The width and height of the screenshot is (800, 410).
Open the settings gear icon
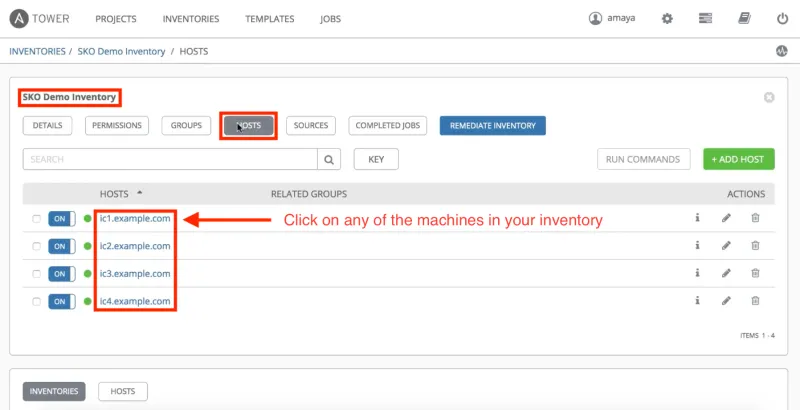(x=667, y=19)
